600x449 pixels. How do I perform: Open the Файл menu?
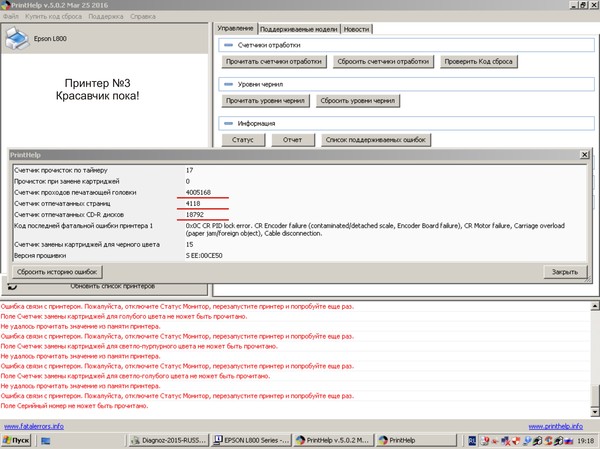(x=11, y=16)
